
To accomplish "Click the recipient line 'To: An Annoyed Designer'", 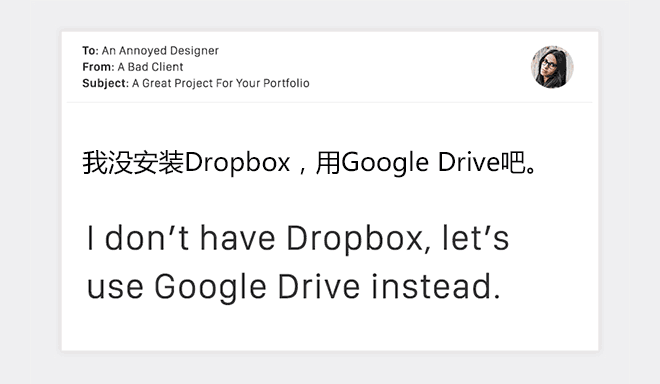I will click(x=150, y=51).
